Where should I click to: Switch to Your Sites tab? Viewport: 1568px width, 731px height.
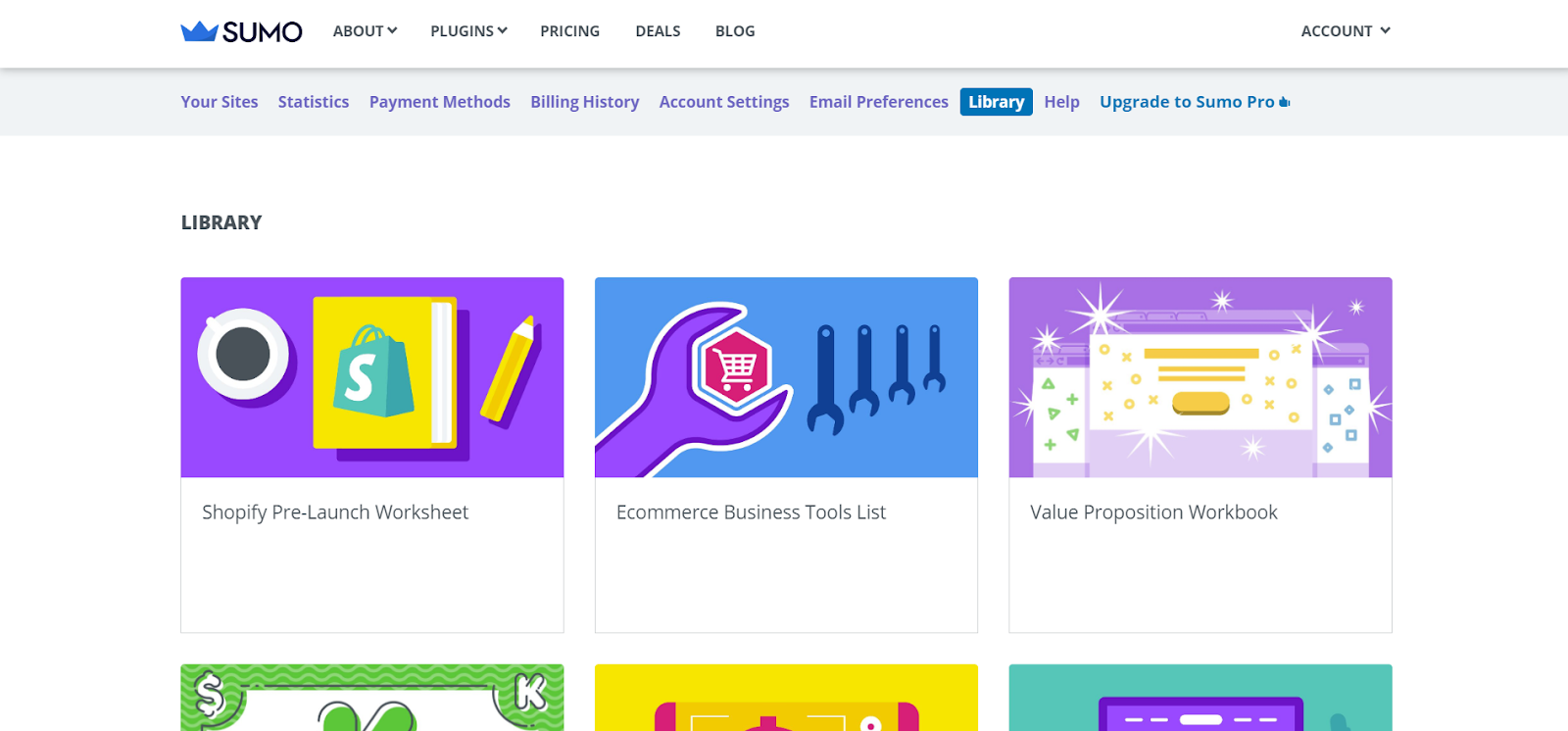click(x=220, y=102)
